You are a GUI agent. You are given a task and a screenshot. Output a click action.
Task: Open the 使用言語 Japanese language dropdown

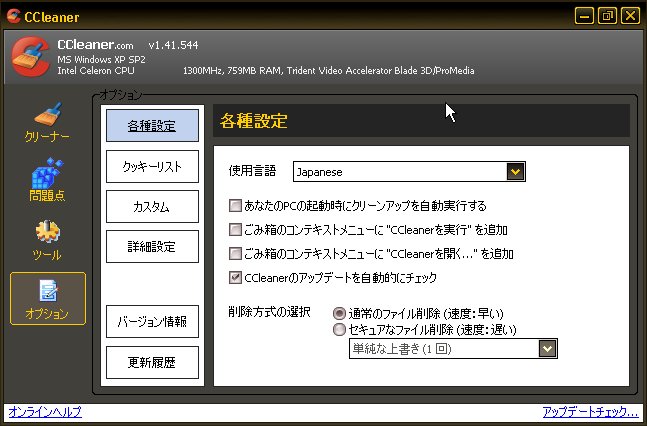409,172
